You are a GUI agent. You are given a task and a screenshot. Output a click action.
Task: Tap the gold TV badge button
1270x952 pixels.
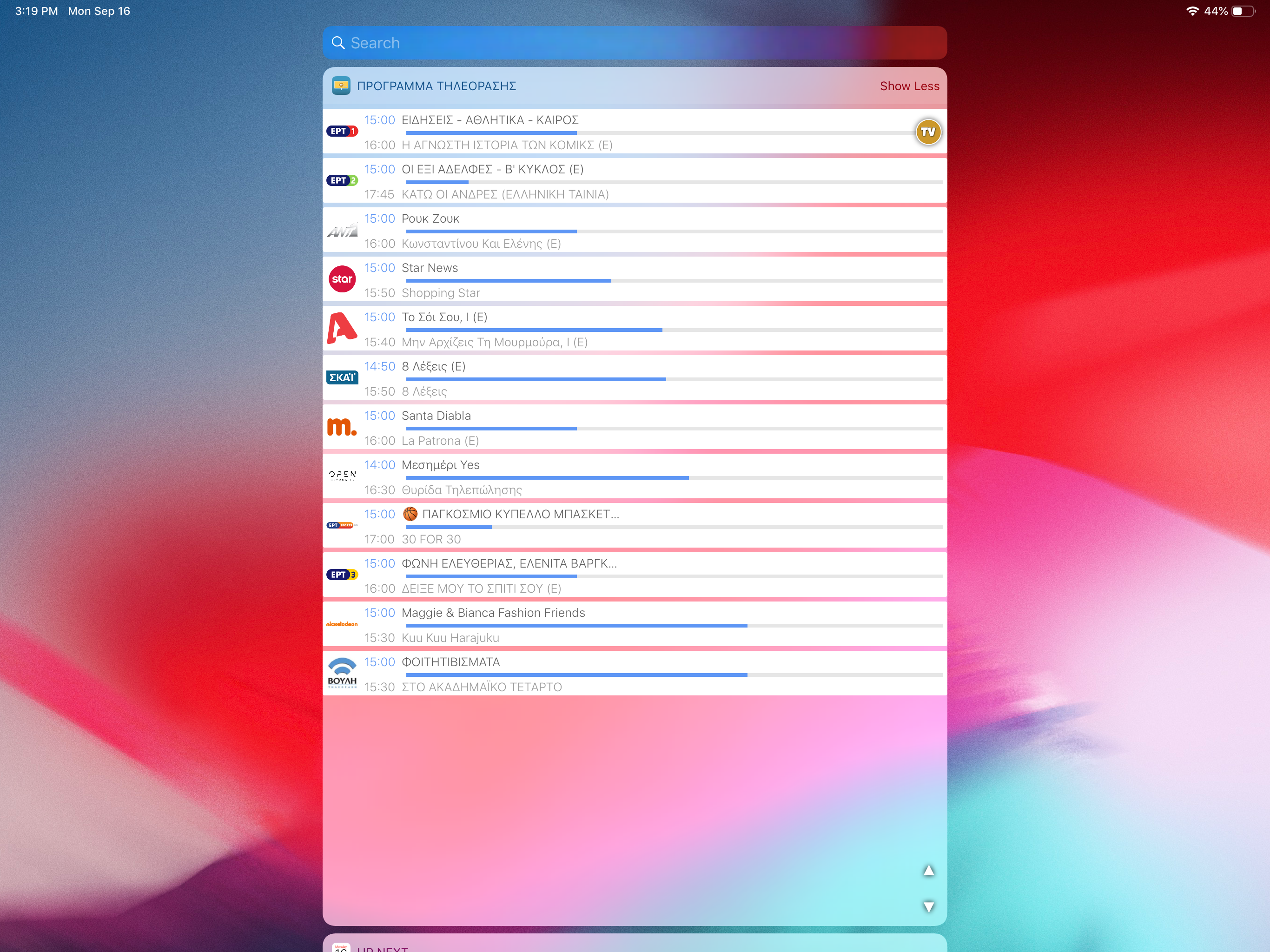click(x=928, y=132)
